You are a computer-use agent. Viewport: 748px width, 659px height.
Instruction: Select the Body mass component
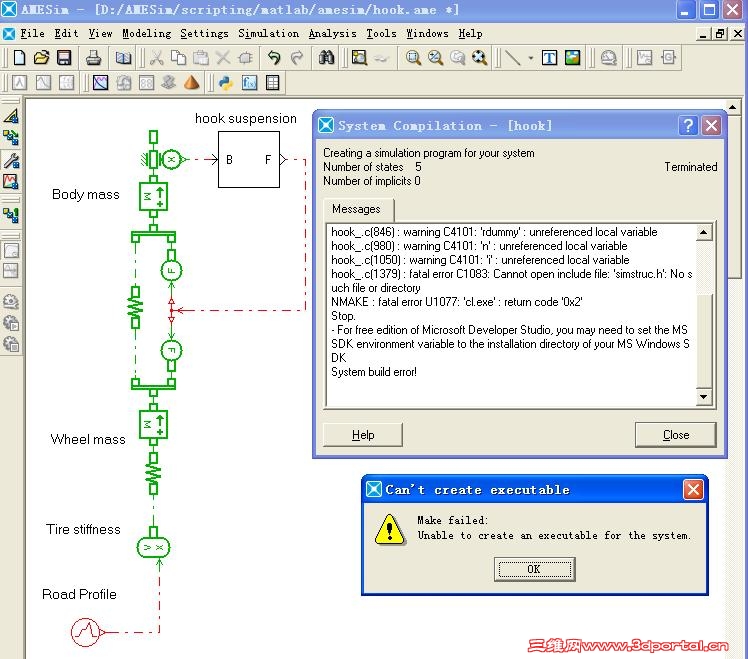pos(153,196)
